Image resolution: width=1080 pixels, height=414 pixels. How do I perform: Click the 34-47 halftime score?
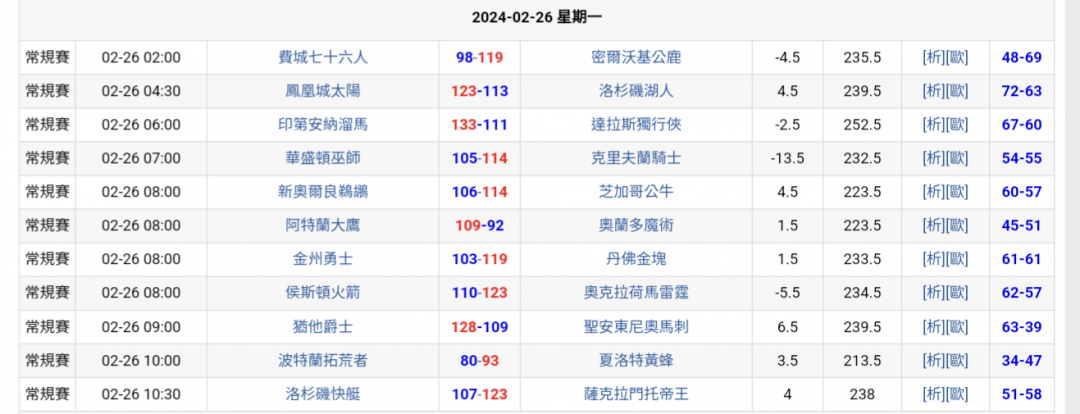point(1021,360)
